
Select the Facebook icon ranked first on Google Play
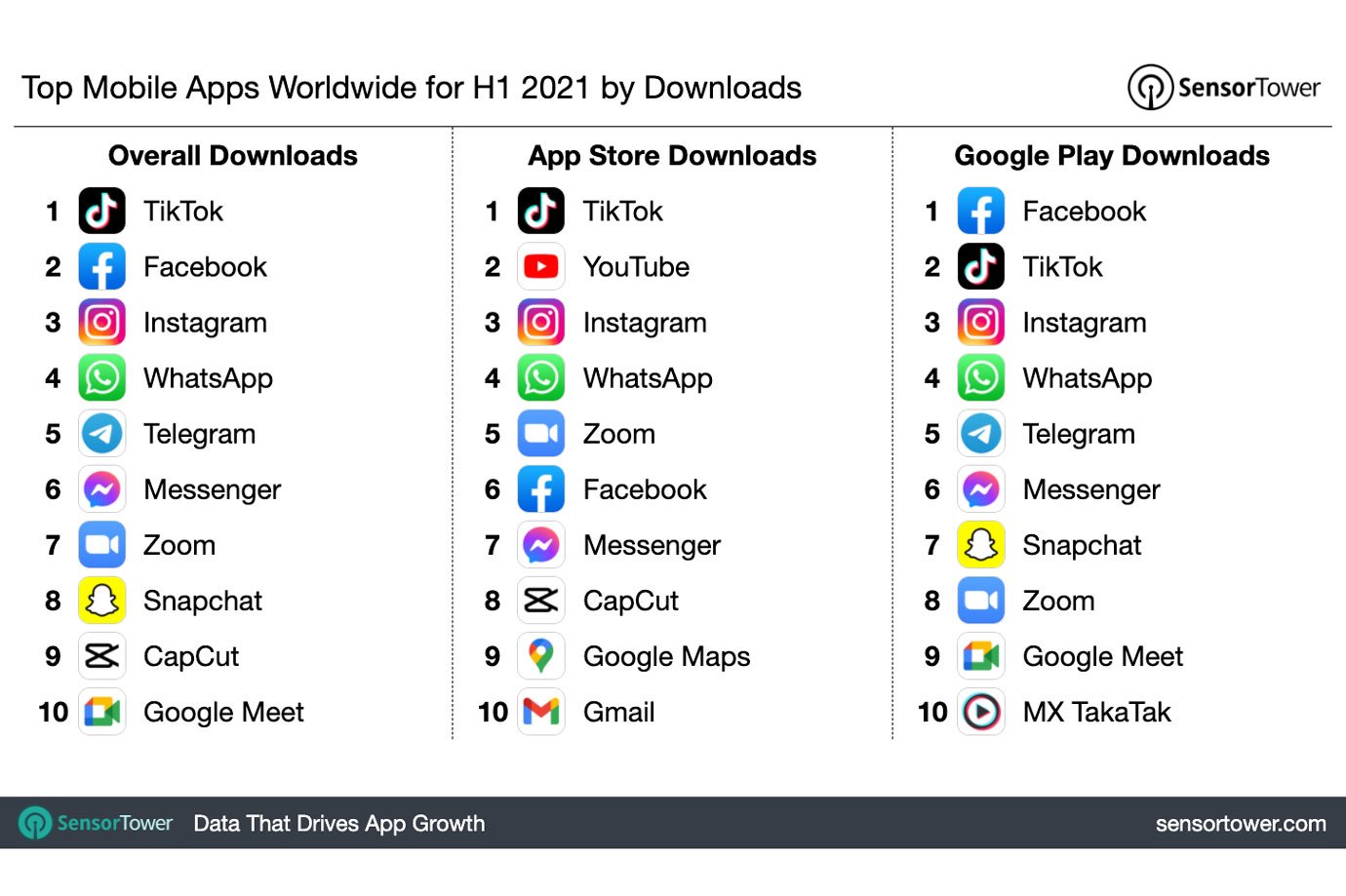[x=981, y=212]
